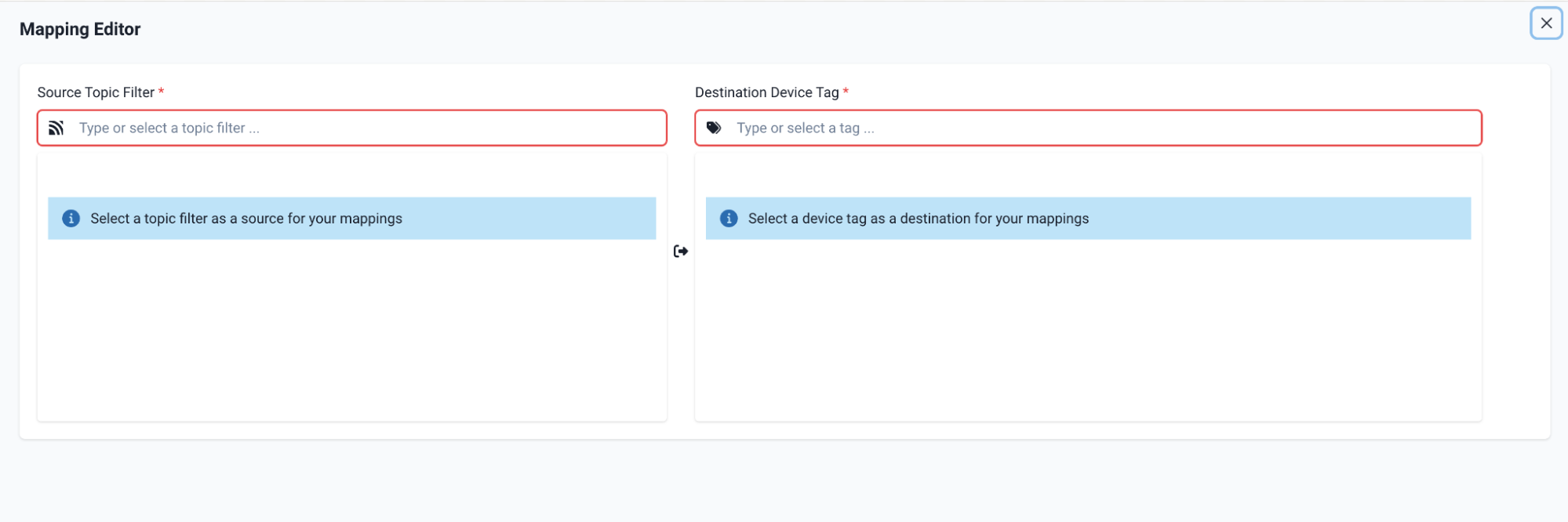Focus the "Type or select a tag" placeholder
1568x522 pixels.
pos(805,128)
